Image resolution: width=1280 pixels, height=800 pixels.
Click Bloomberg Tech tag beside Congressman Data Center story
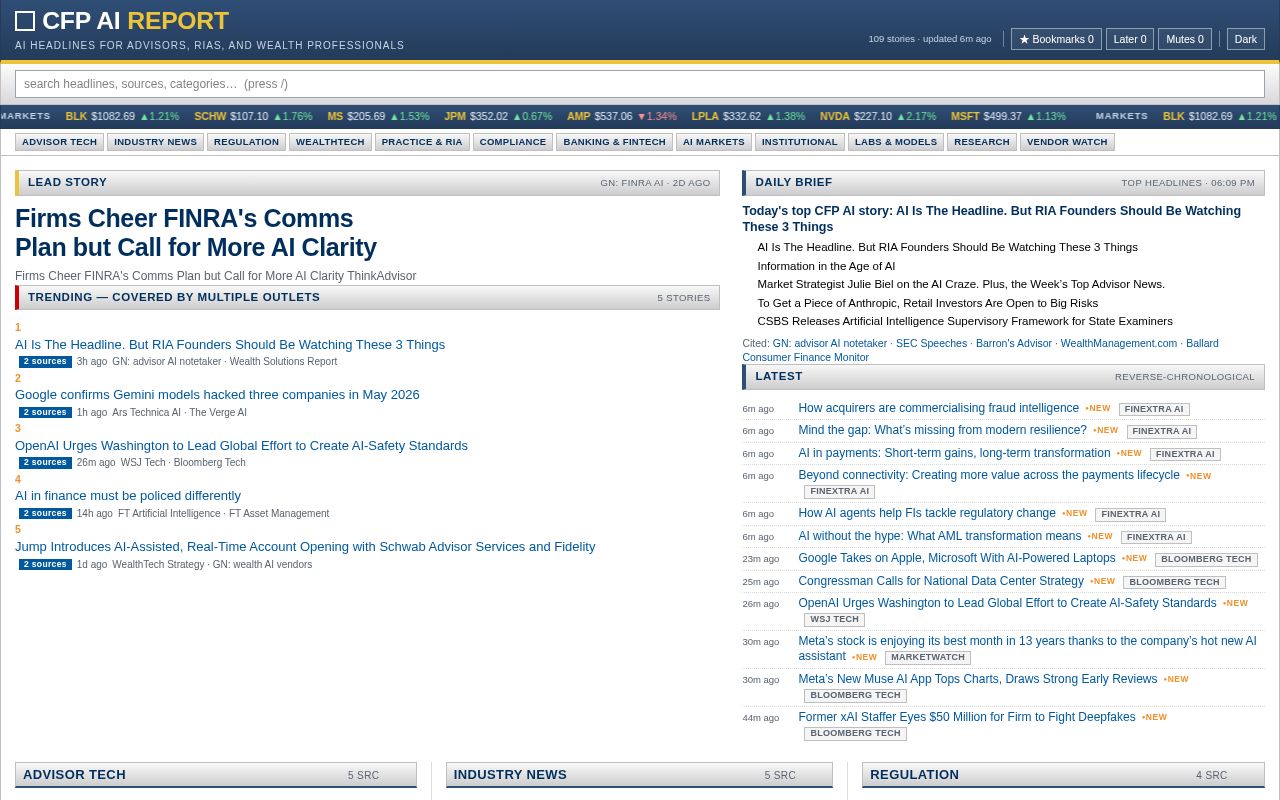[1174, 582]
